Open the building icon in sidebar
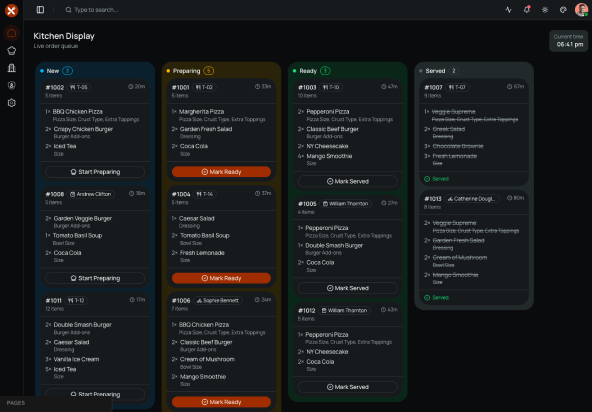Viewport: 592px width, 412px height. coord(12,68)
